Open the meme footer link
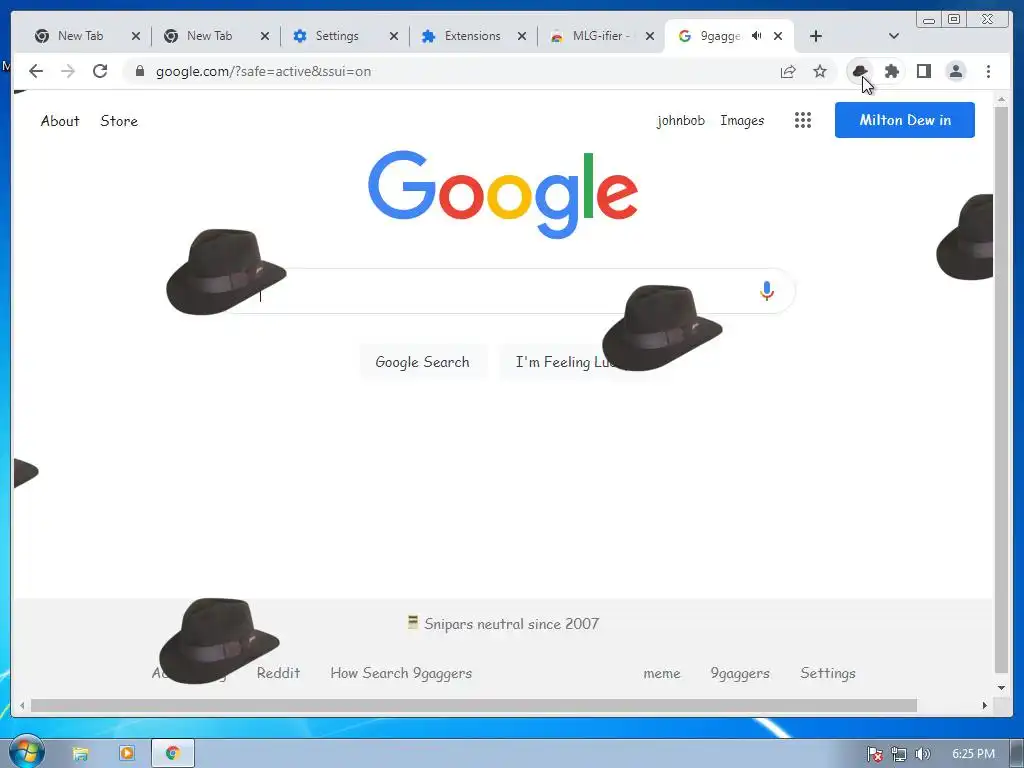Viewport: 1024px width, 768px height. [x=662, y=673]
